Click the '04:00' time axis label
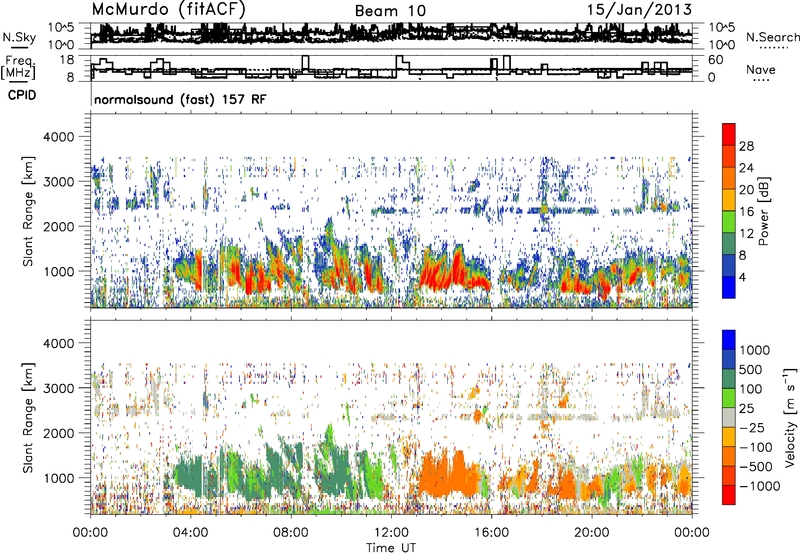The height and width of the screenshot is (554, 800). click(x=190, y=533)
